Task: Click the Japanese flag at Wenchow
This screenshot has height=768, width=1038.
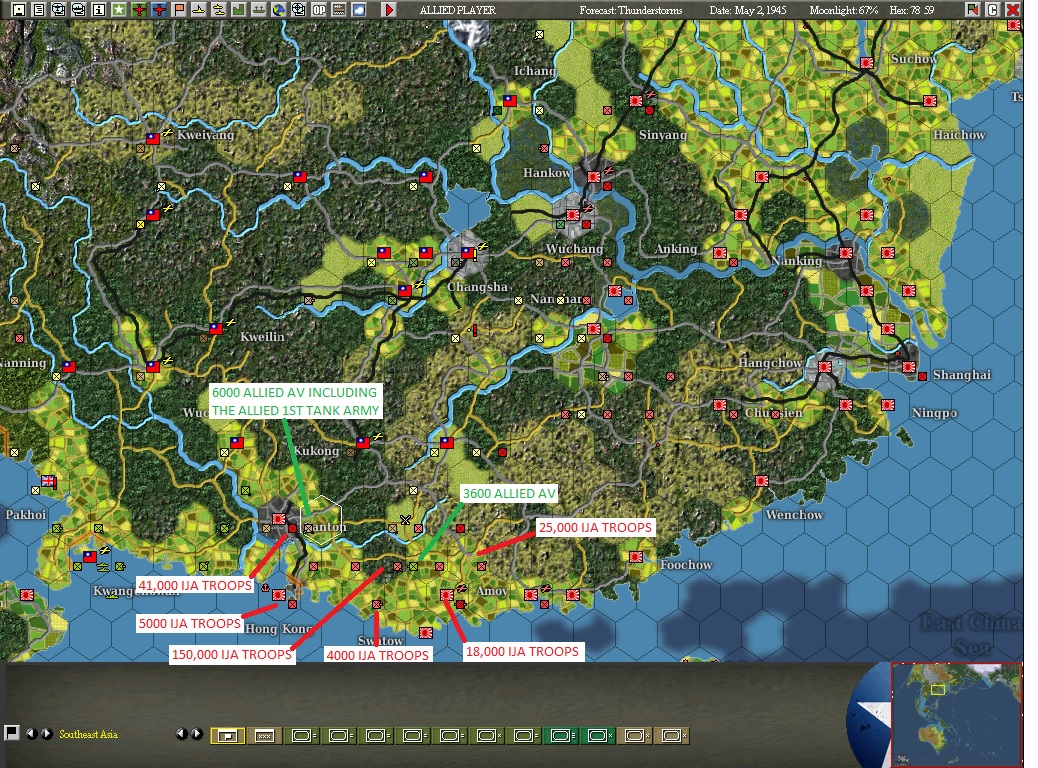Action: 762,481
